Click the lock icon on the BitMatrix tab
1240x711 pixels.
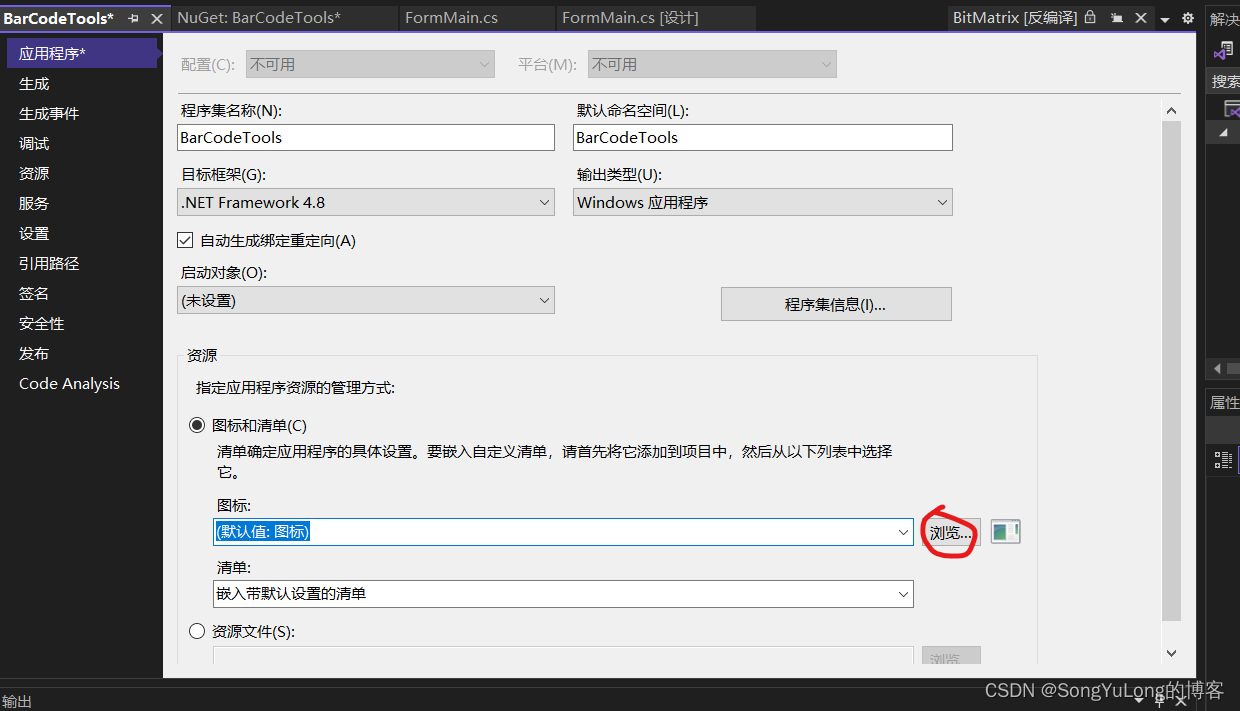(x=1089, y=17)
